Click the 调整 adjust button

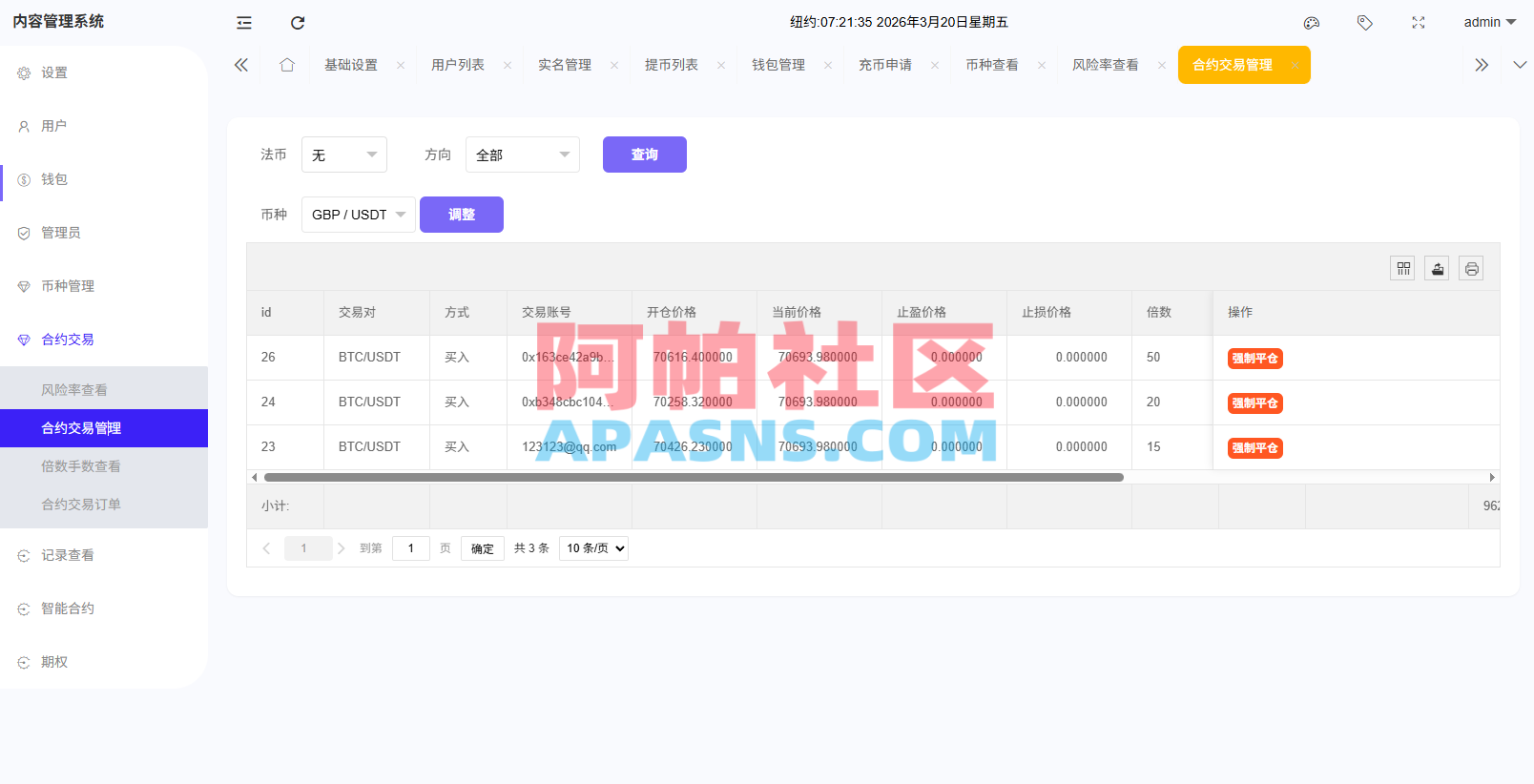(462, 215)
